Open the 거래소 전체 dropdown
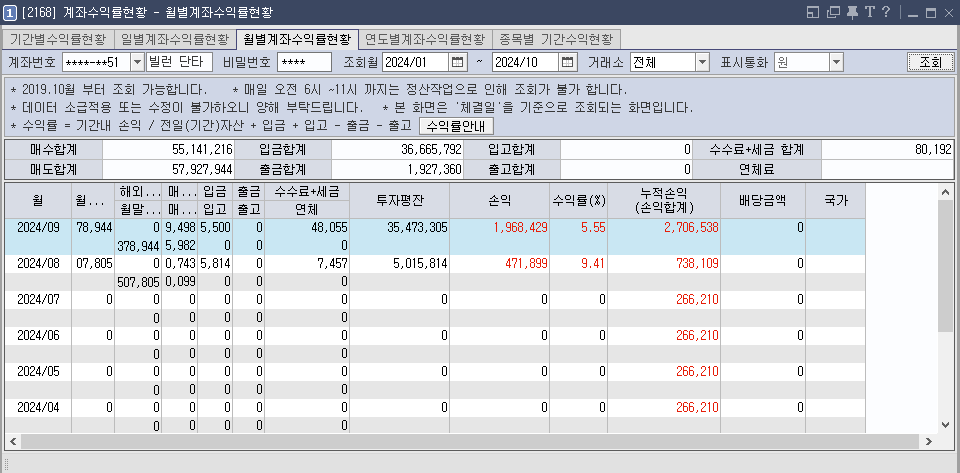 tap(702, 62)
